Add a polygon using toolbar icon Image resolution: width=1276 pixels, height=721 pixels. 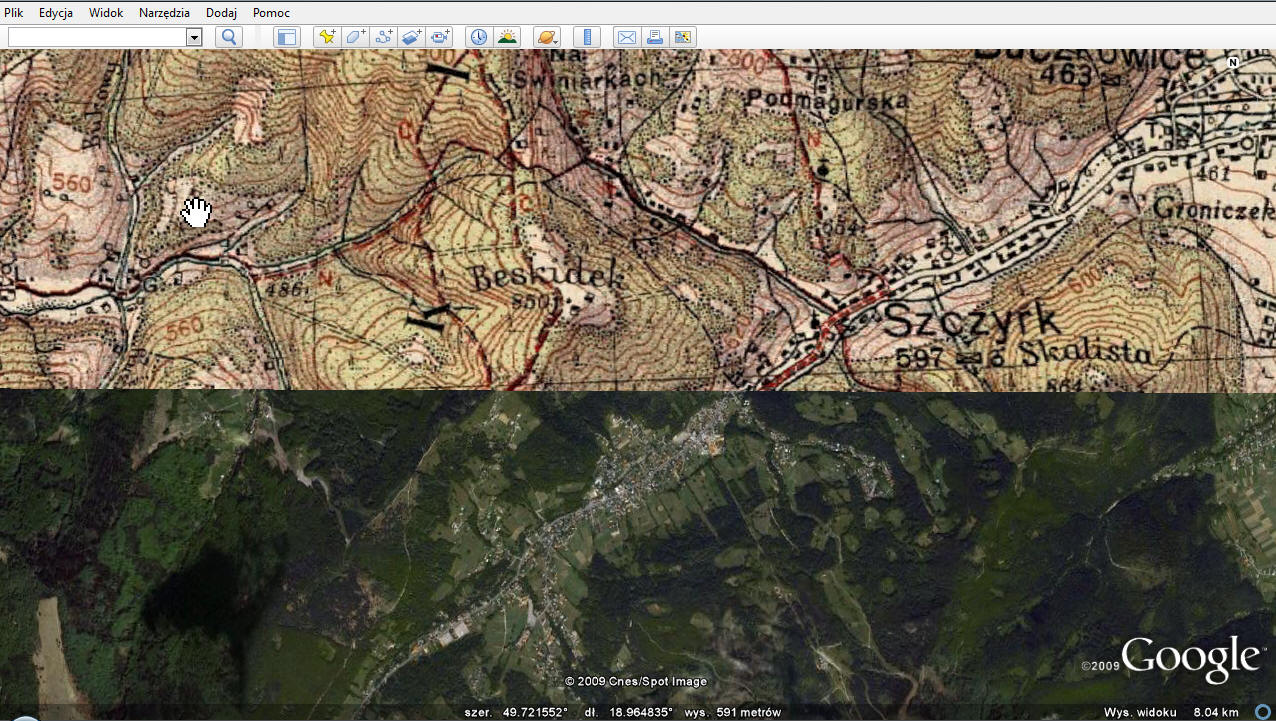click(x=355, y=37)
